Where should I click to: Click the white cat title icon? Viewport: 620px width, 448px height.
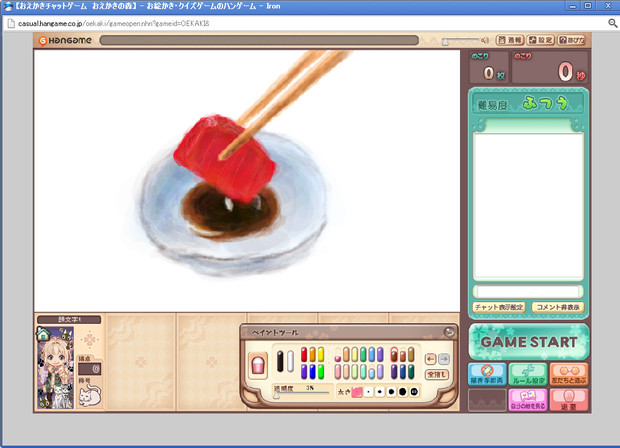coord(90,395)
